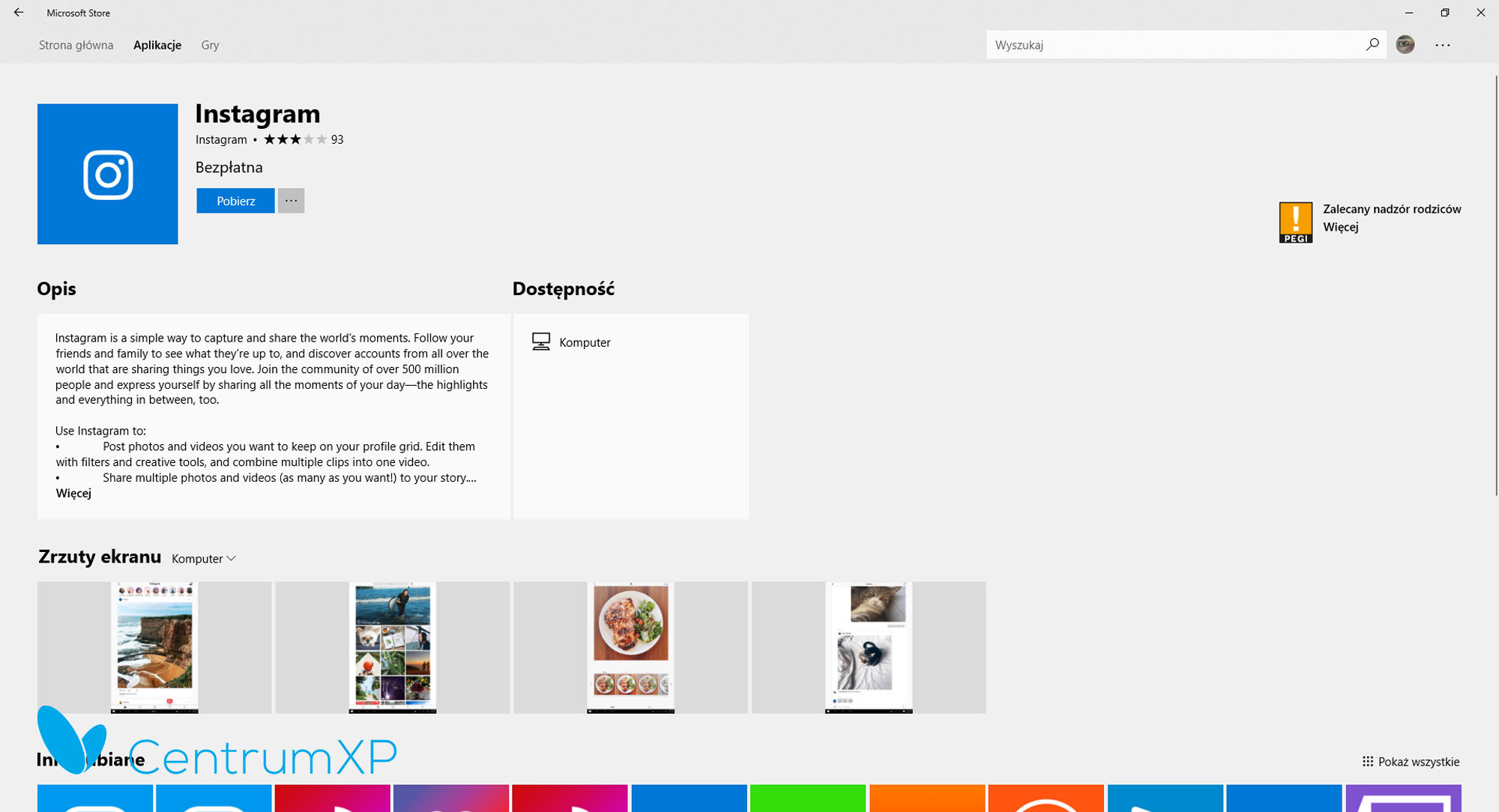This screenshot has width=1499, height=812.
Task: Open the cliff beach feed screenshot
Action: [x=154, y=647]
